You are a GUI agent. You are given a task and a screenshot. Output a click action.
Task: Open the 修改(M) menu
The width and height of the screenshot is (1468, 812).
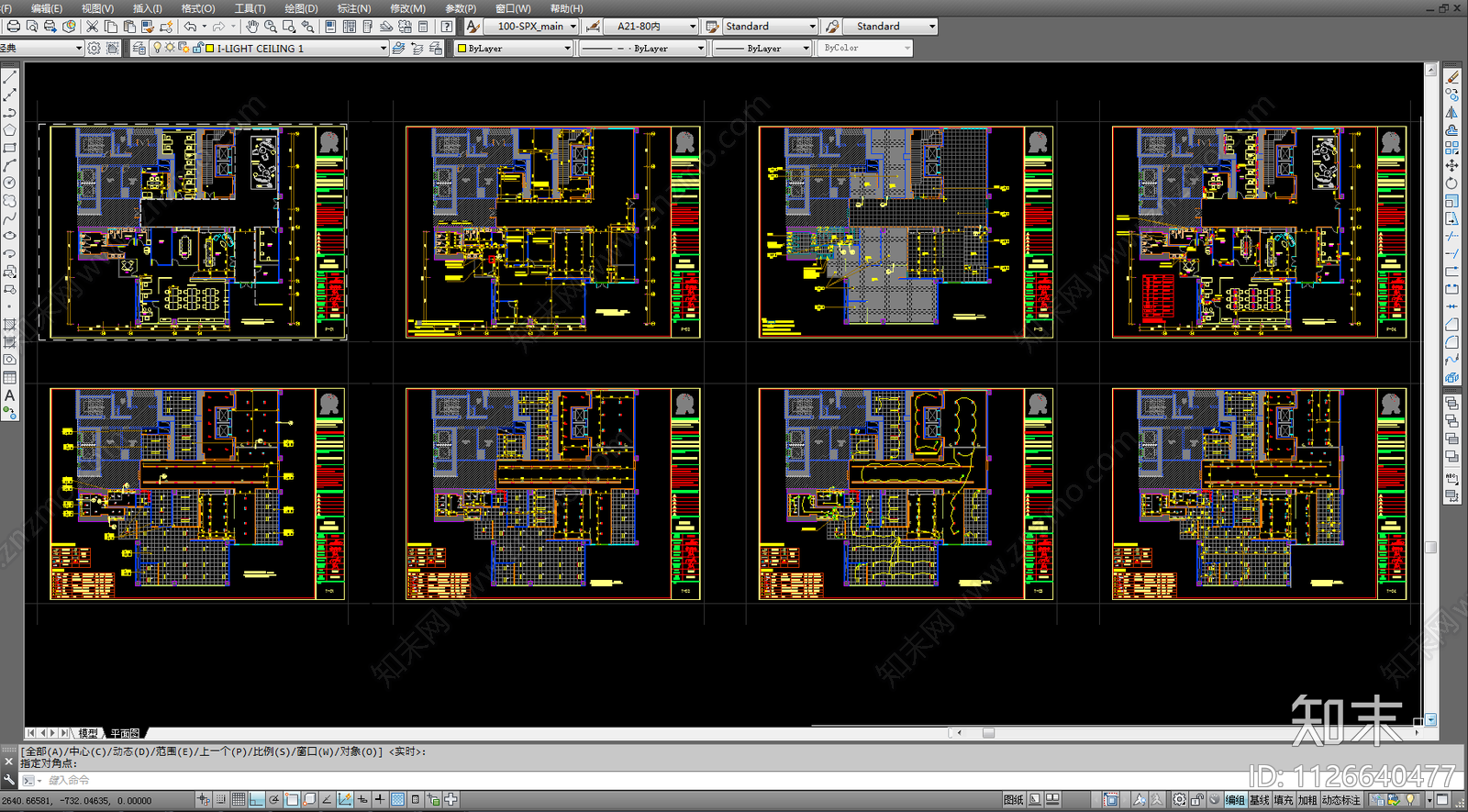coord(407,8)
